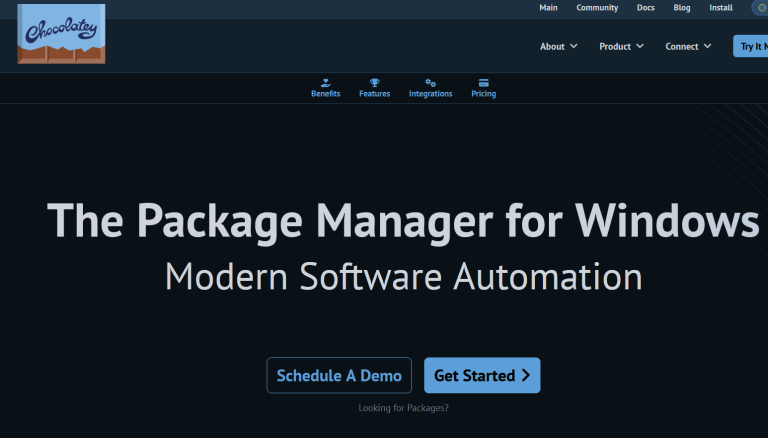Click the Get Started button
The width and height of the screenshot is (768, 438).
[x=482, y=376]
